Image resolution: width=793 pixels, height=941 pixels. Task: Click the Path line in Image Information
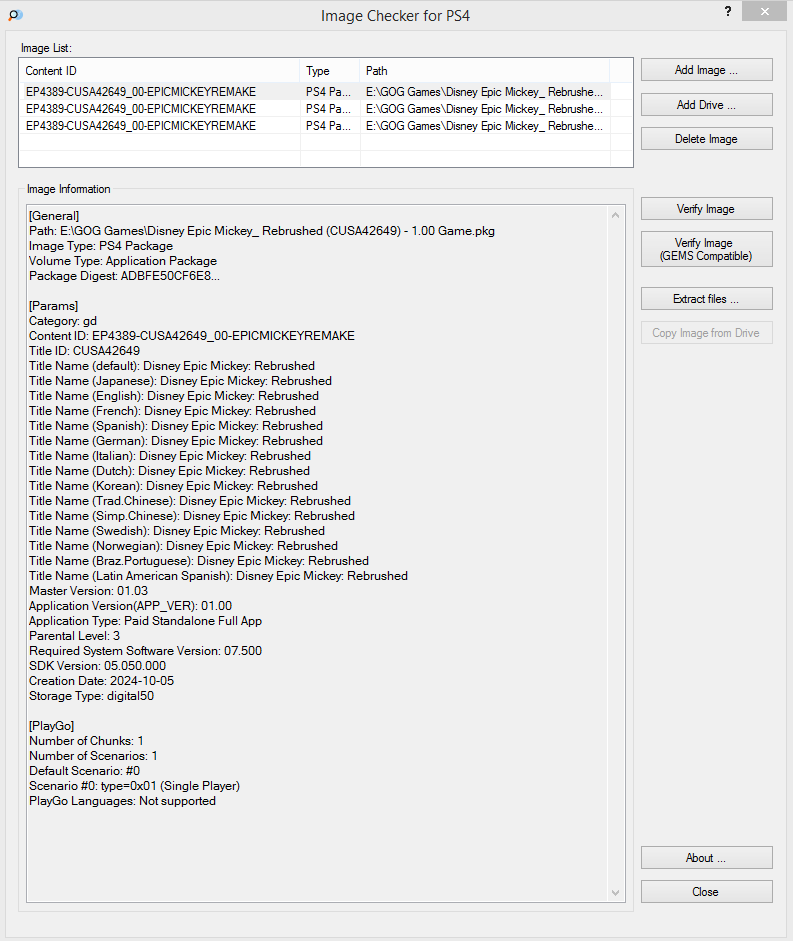(x=262, y=231)
